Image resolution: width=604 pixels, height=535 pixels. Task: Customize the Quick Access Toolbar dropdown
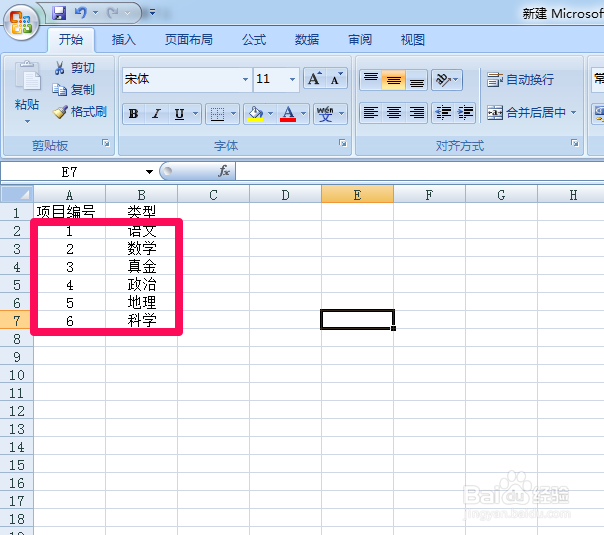153,12
